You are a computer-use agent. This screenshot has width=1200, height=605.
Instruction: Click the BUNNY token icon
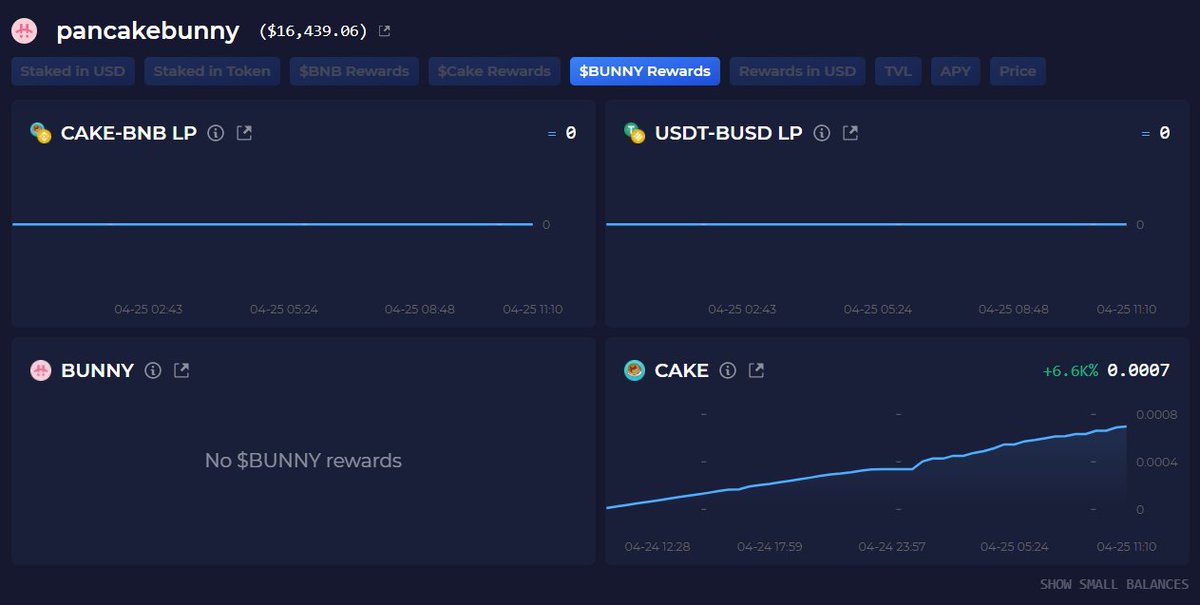[x=40, y=370]
